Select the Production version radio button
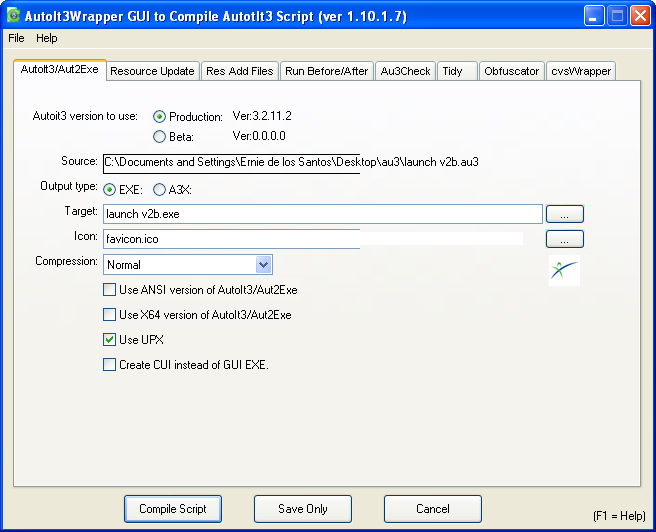Image resolution: width=656 pixels, height=532 pixels. click(x=159, y=116)
